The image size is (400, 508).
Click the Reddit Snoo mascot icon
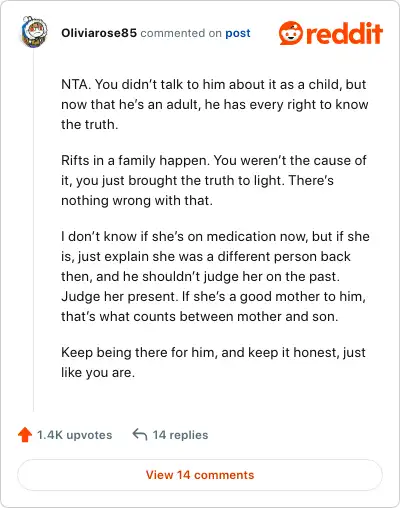[291, 33]
